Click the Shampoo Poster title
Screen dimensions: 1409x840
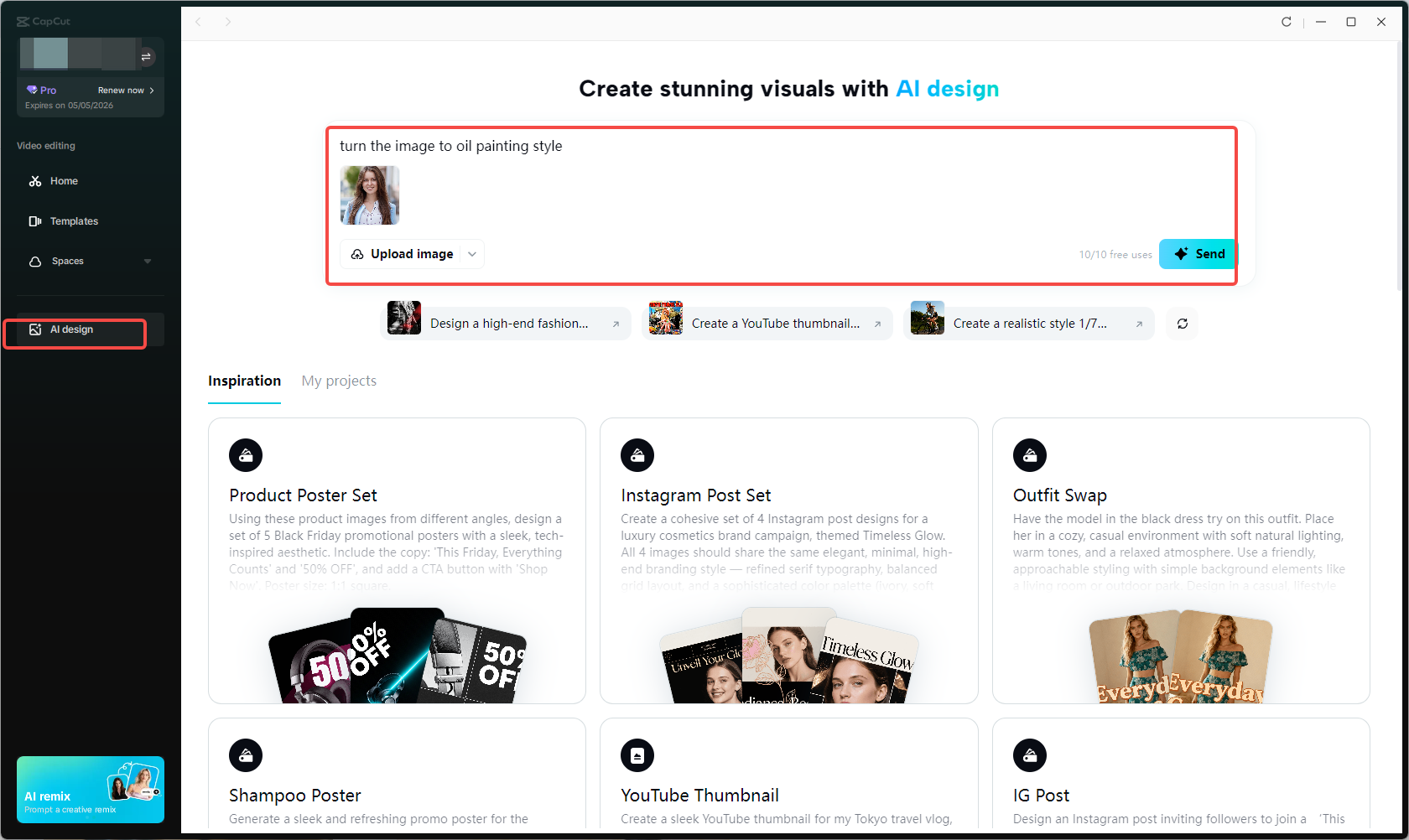tap(294, 796)
